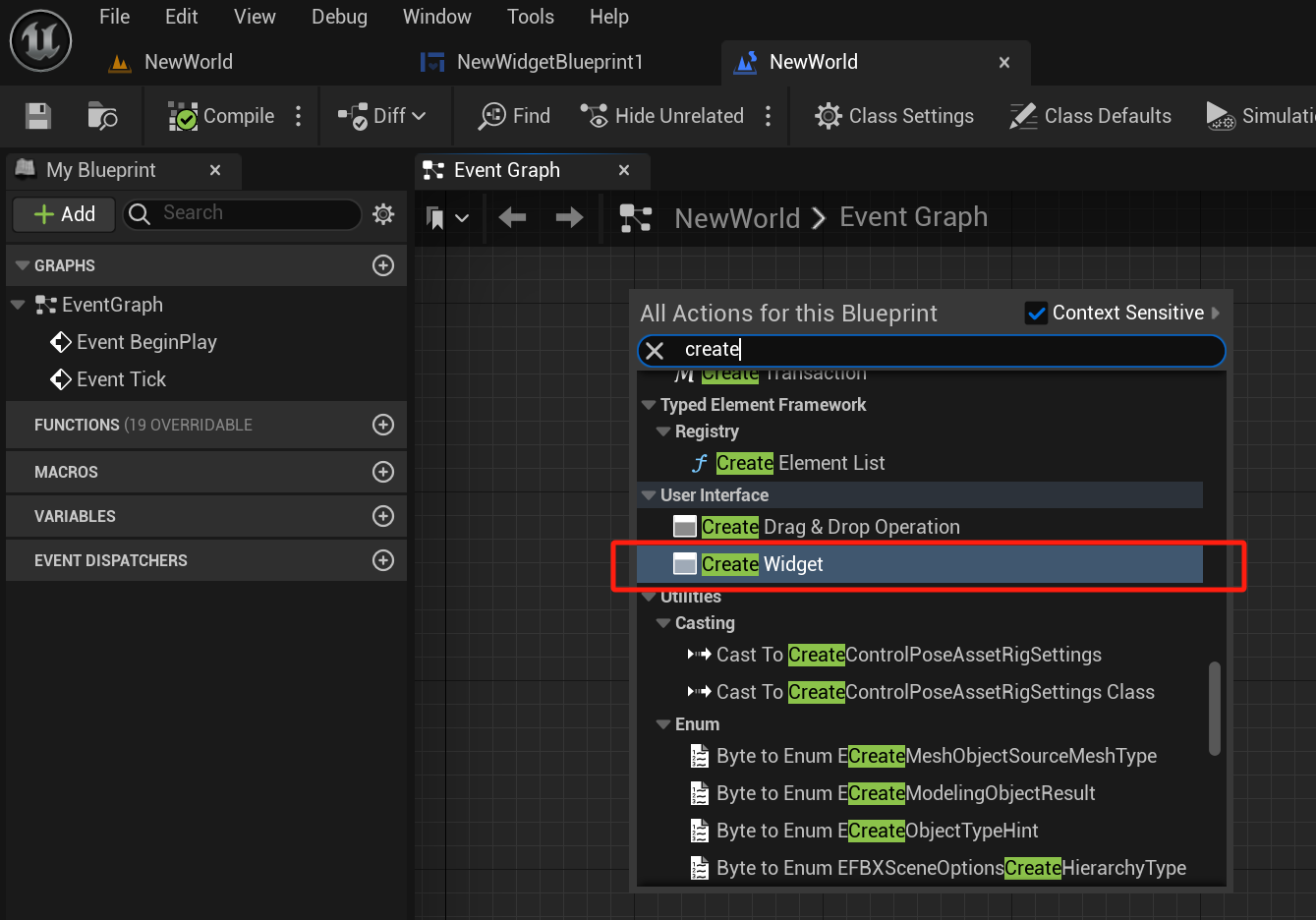Select Byte to Enum ECreateMeshObjectSourceMeshType
The image size is (1316, 920).
(x=924, y=756)
